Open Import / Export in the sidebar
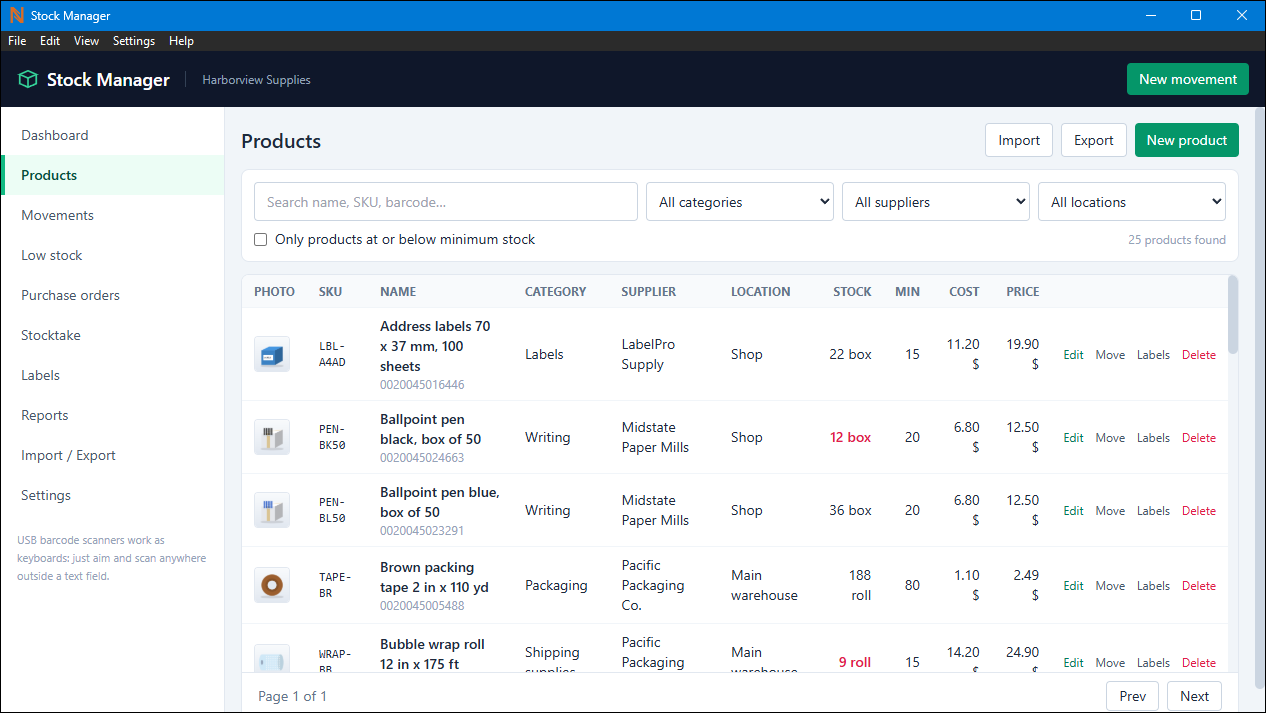Screen dimensions: 1266x713 112,455
